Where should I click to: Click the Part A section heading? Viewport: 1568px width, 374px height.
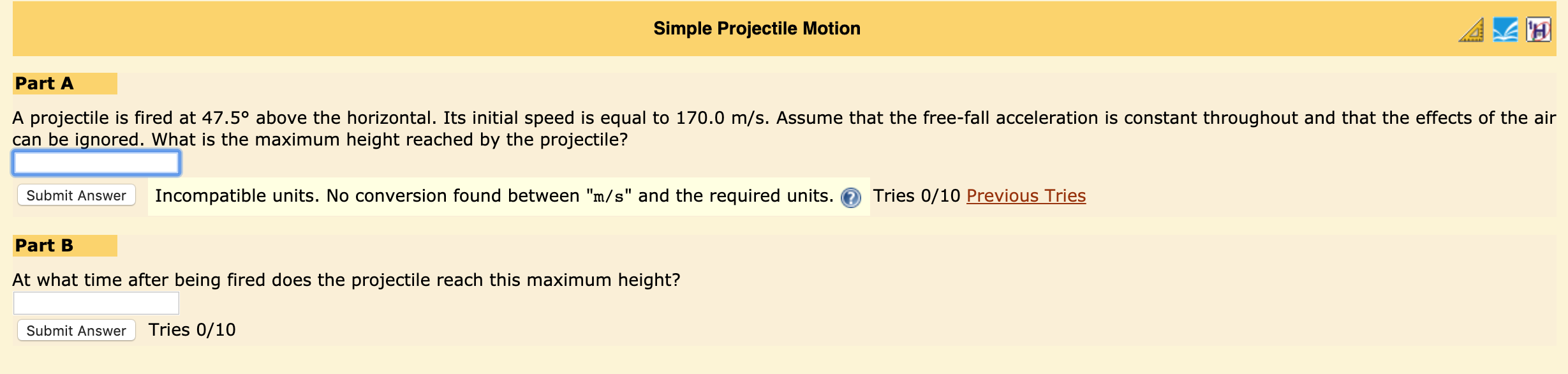click(45, 83)
